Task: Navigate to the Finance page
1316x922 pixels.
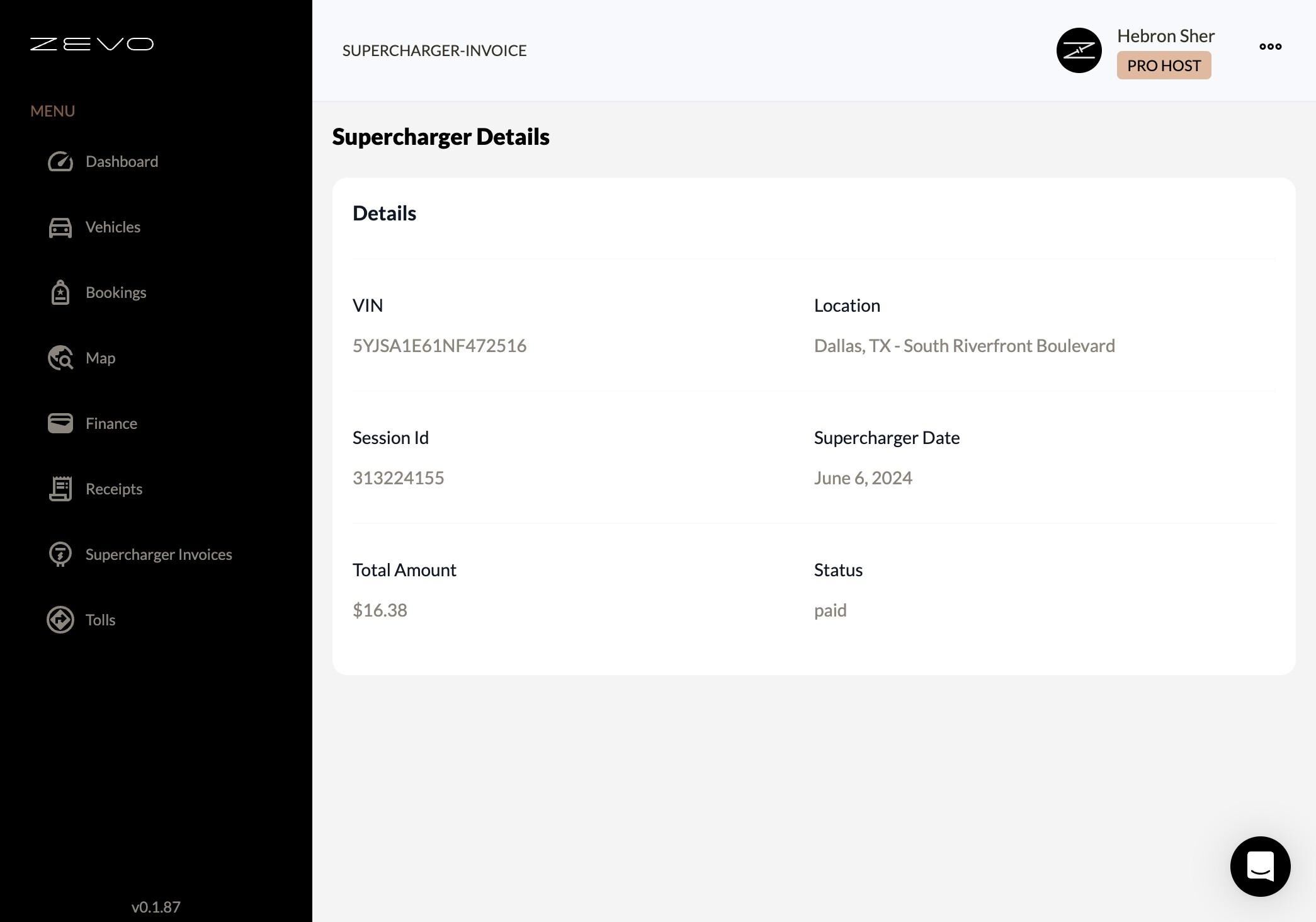Action: (x=111, y=423)
